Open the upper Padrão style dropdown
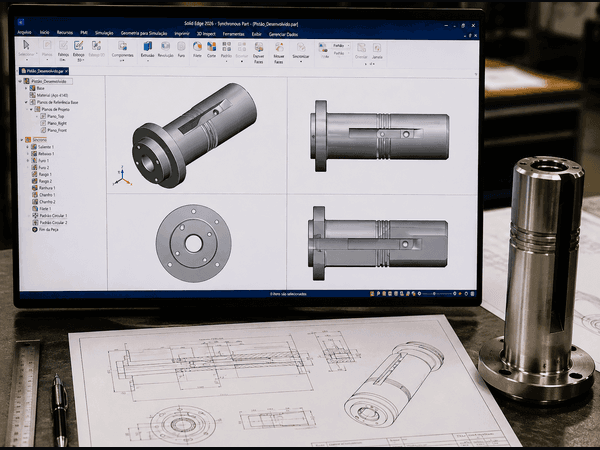600x450 pixels. [341, 46]
